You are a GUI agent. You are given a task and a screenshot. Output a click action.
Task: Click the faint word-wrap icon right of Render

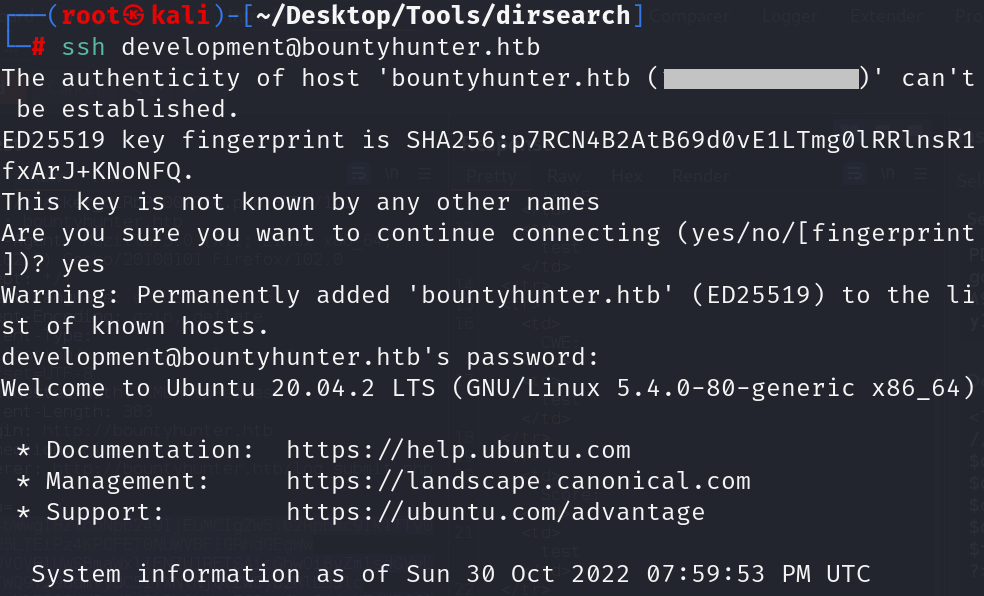tap(854, 173)
